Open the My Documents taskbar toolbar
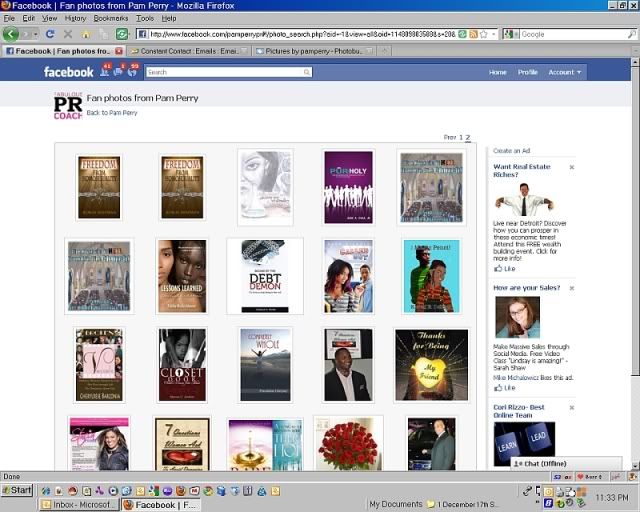 pos(396,504)
